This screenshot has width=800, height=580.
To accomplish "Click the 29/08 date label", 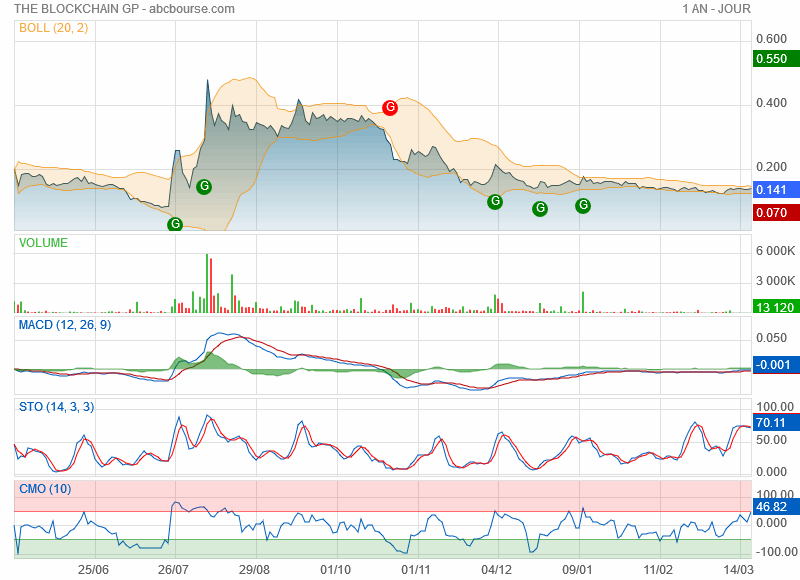I will 254,570.
